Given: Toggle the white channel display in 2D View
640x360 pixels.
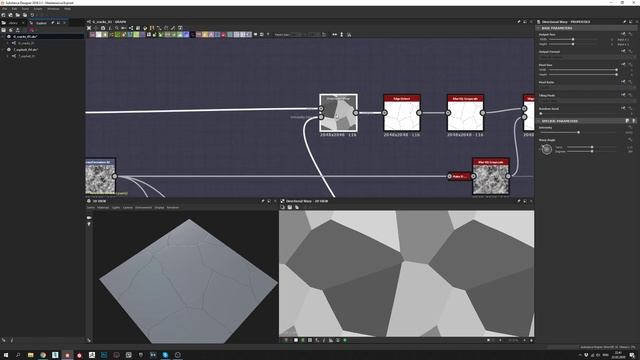Looking at the screenshot, I should pyautogui.click(x=296, y=340).
